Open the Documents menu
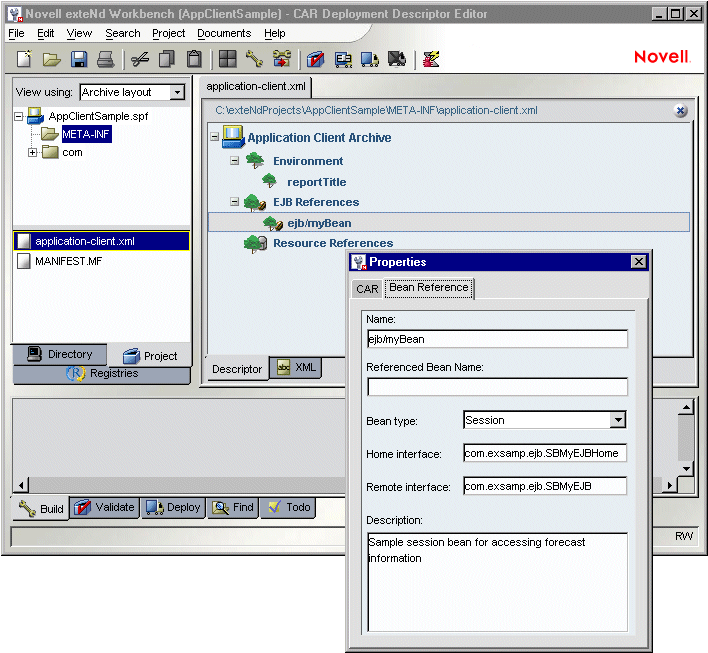The height and width of the screenshot is (653, 708). [224, 33]
